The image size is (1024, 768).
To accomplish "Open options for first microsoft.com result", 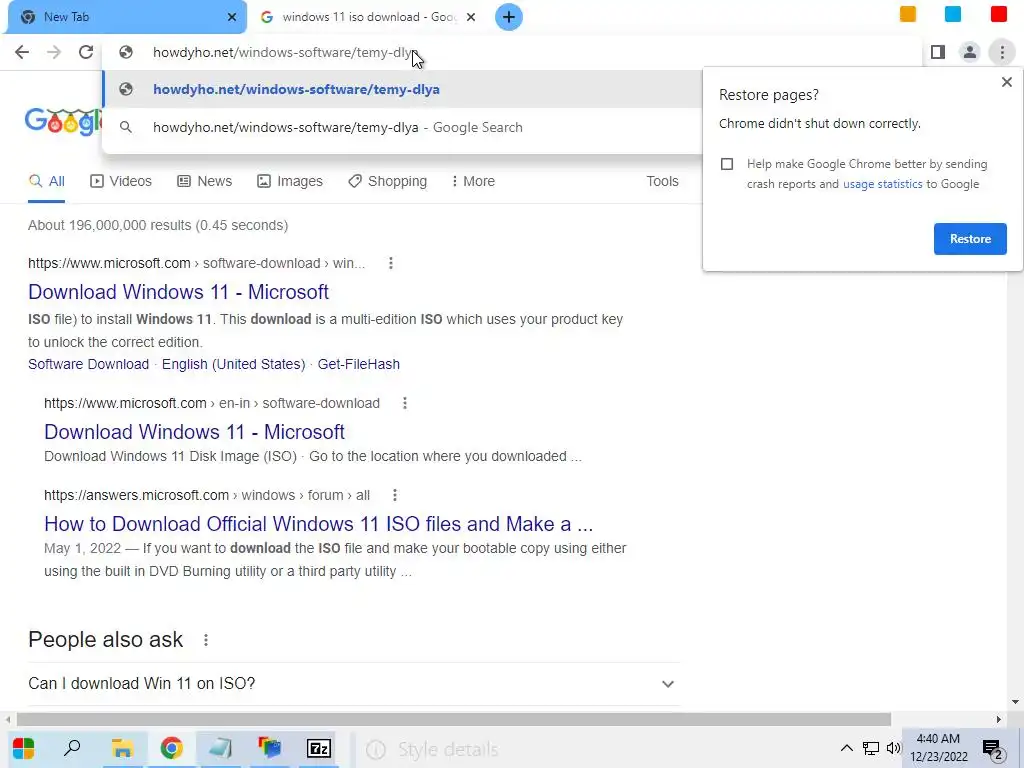I will 391,263.
